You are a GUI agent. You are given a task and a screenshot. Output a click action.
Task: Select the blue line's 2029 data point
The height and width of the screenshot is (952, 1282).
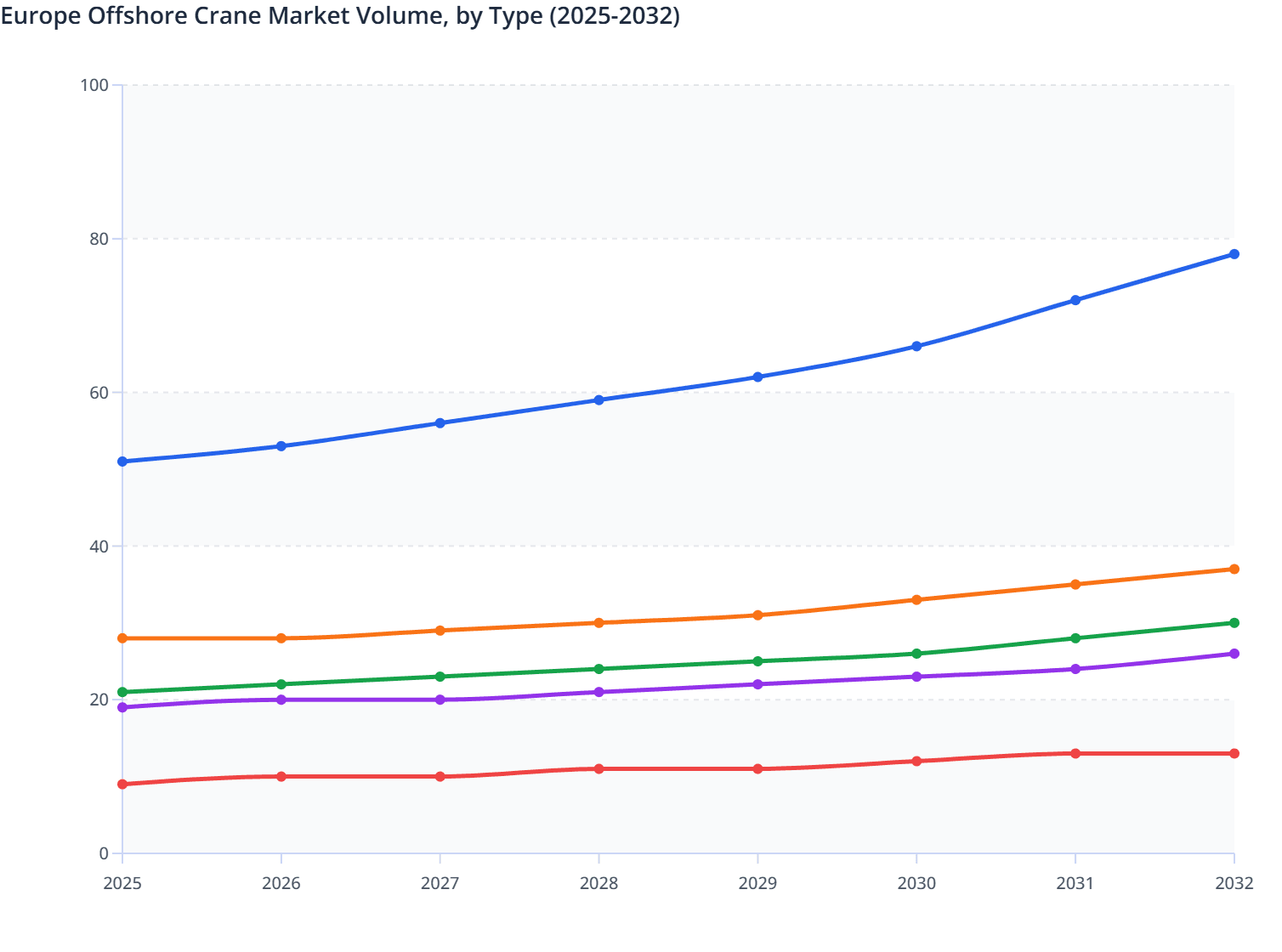coord(757,377)
